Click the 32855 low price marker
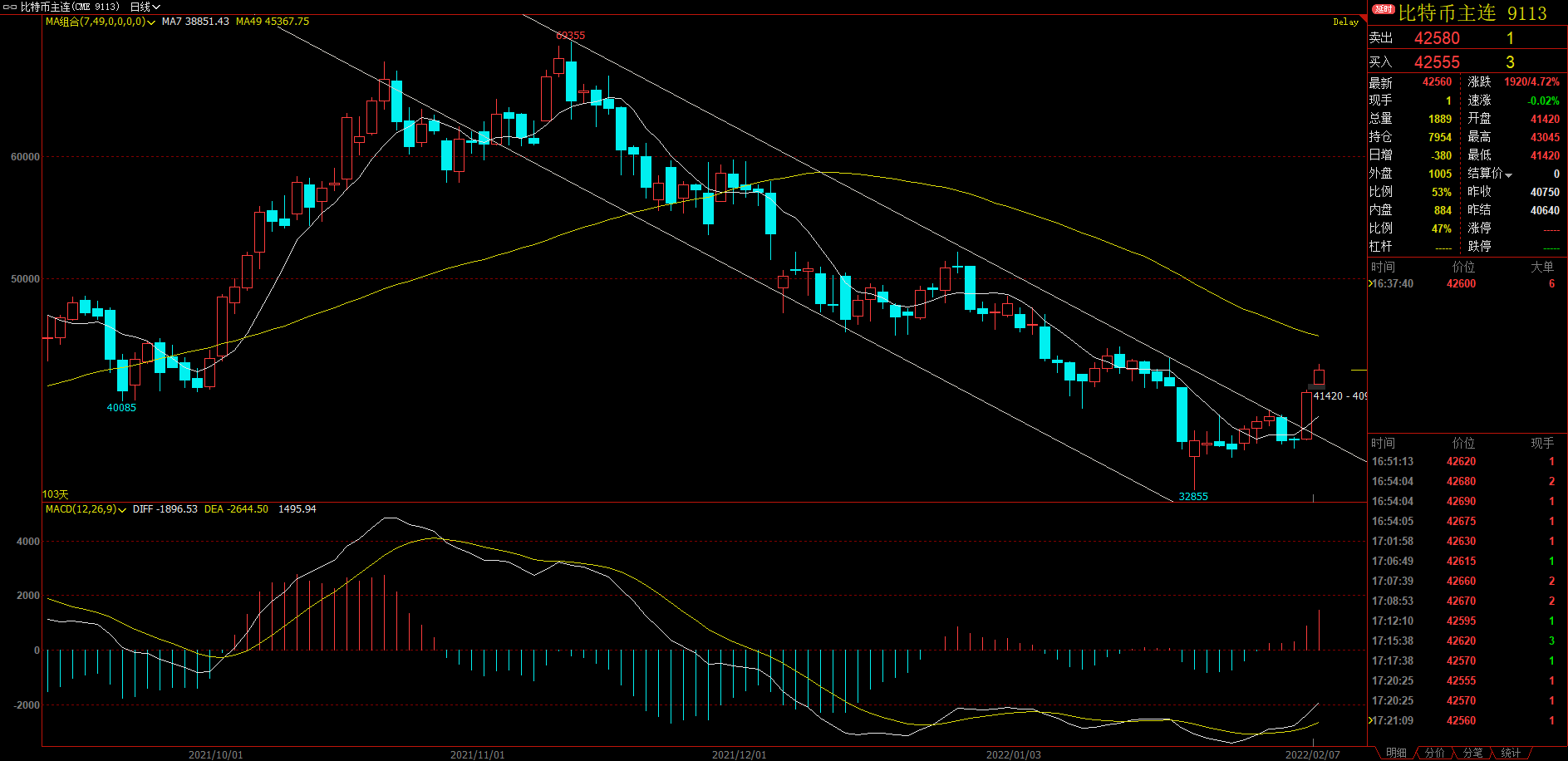The width and height of the screenshot is (1568, 761). point(1193,496)
